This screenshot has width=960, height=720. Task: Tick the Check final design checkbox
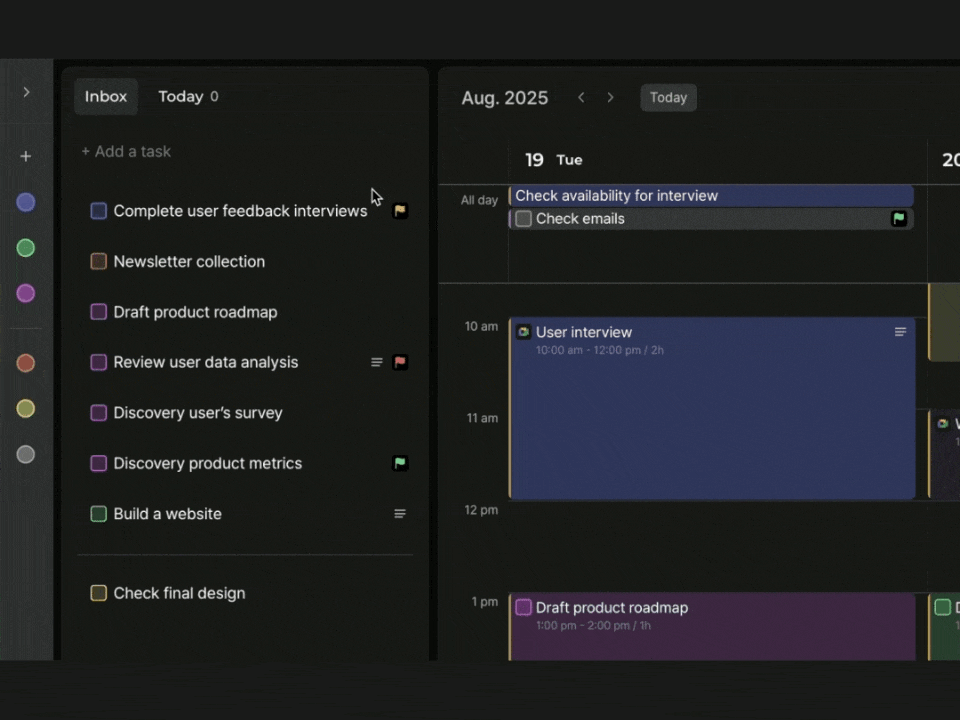(x=98, y=593)
